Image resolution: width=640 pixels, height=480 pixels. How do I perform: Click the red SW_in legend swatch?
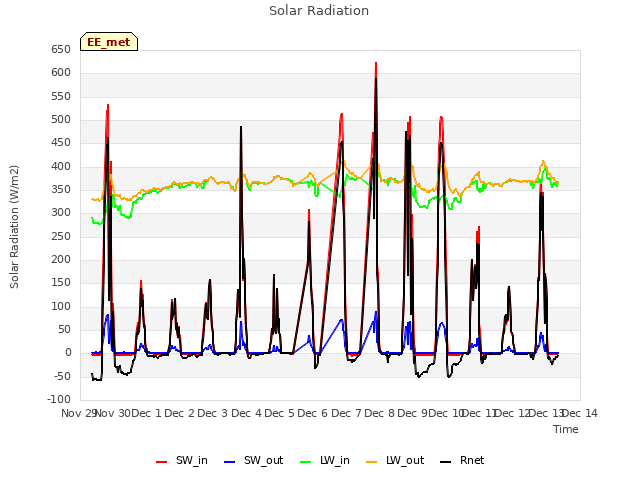[162, 462]
